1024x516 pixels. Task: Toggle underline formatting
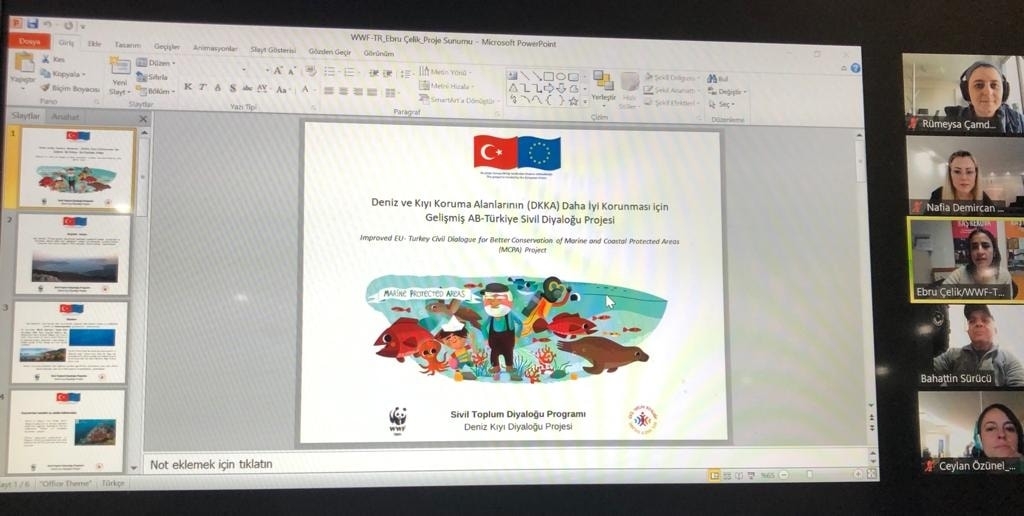click(x=218, y=88)
